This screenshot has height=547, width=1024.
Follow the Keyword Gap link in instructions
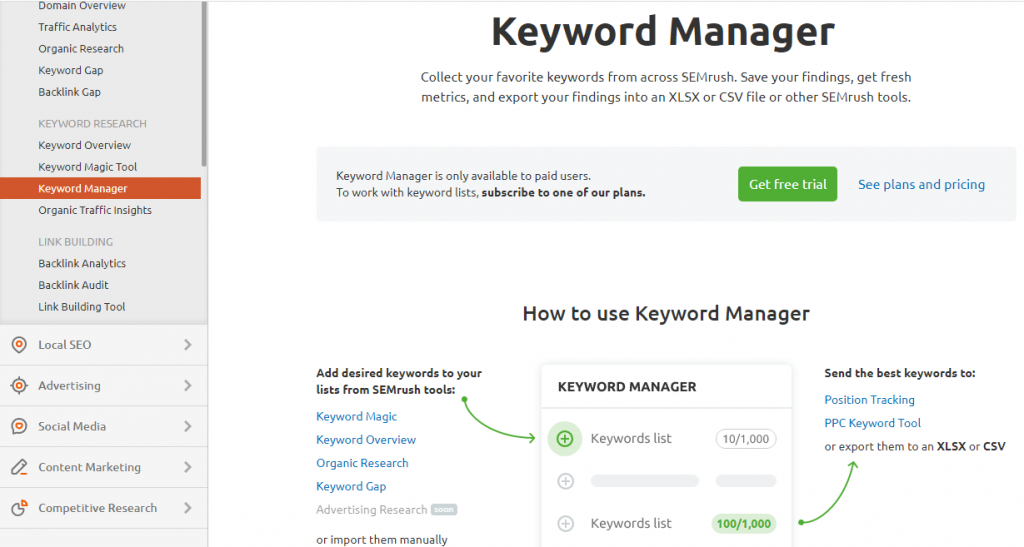pos(351,486)
